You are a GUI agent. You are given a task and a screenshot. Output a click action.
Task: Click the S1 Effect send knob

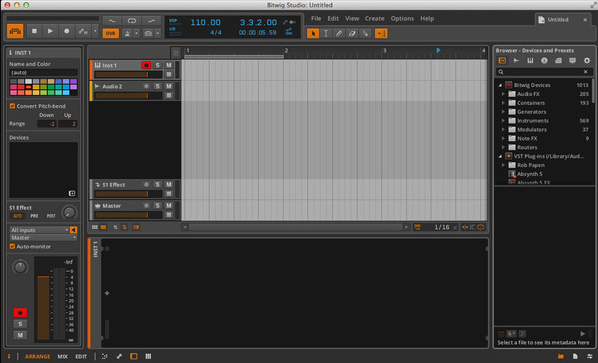(69, 212)
